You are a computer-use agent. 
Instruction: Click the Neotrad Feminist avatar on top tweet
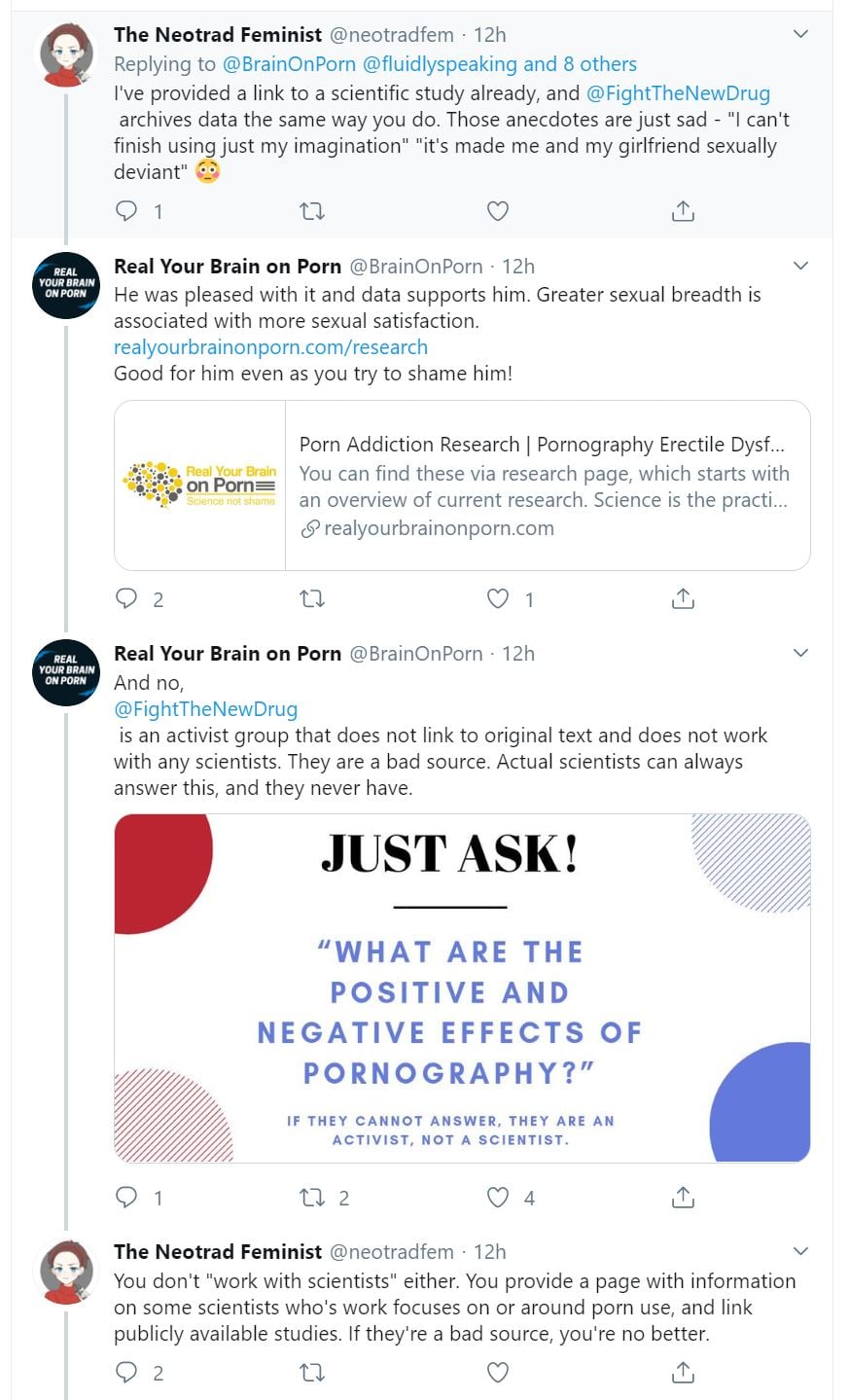point(65,55)
